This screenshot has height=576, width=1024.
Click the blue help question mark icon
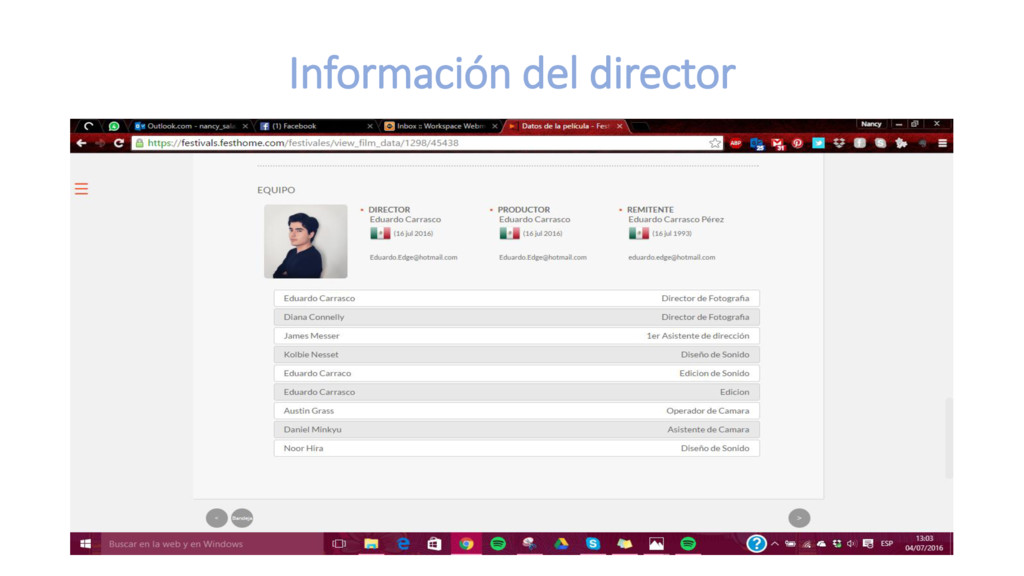coord(757,544)
